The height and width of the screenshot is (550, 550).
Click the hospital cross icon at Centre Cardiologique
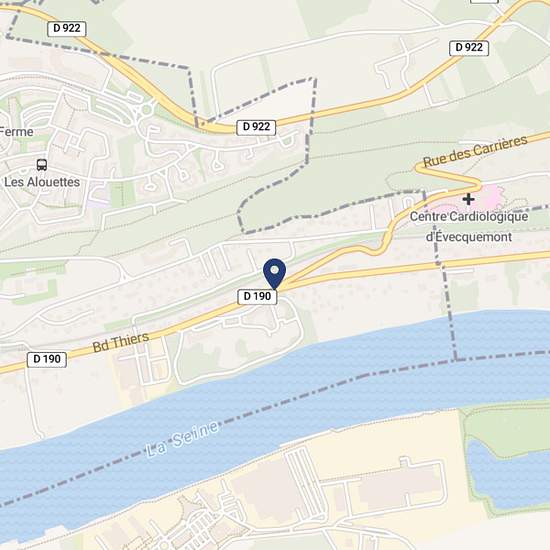(x=468, y=199)
